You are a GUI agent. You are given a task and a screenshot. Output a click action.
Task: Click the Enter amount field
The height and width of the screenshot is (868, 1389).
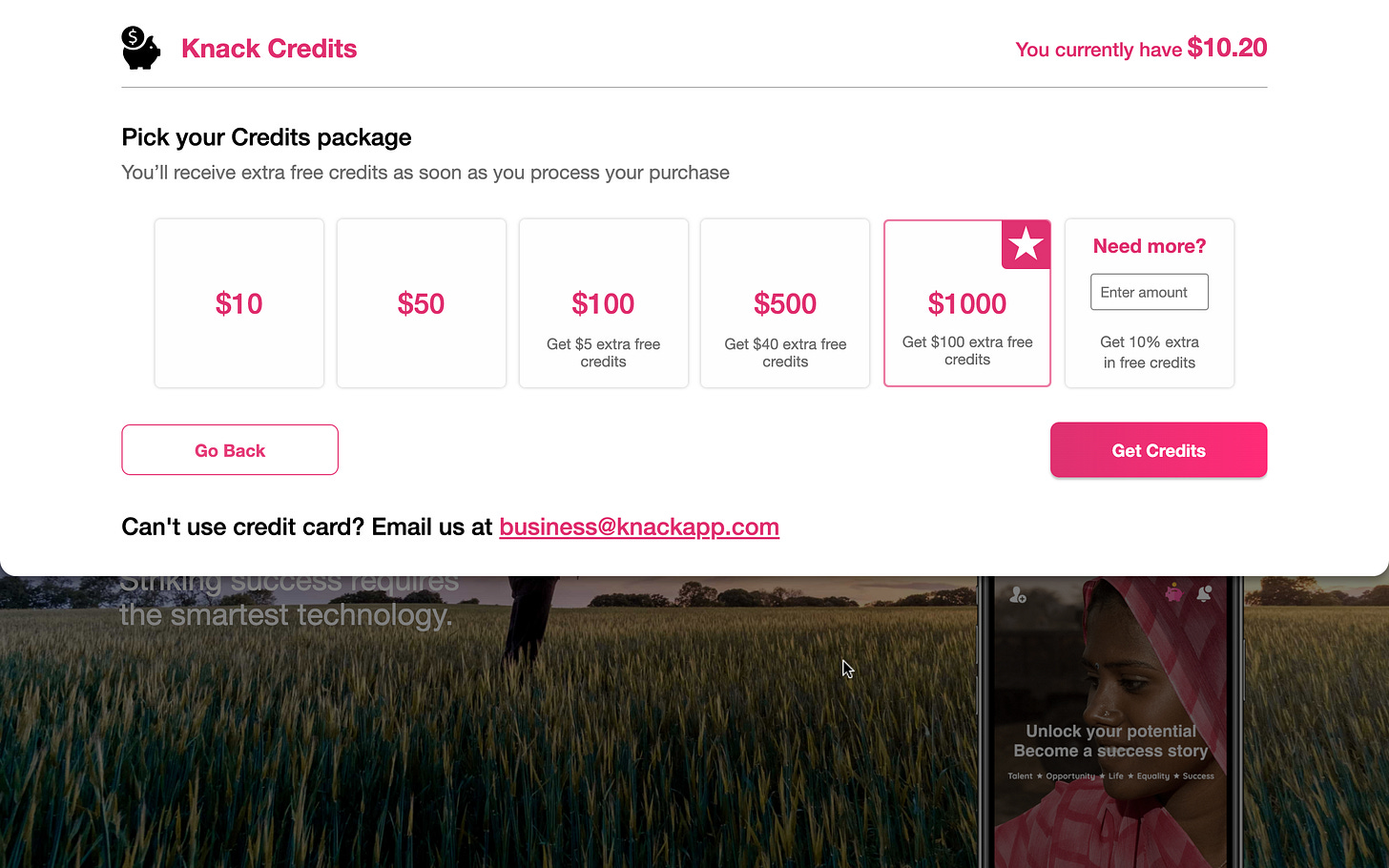coord(1150,292)
